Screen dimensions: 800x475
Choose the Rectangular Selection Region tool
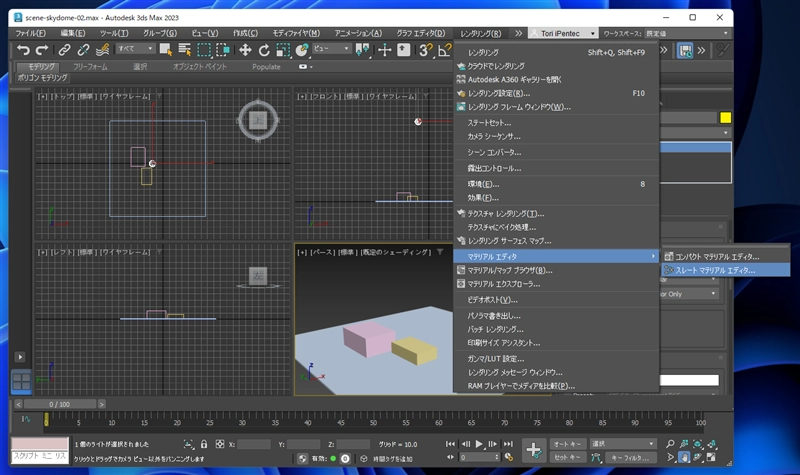(x=204, y=50)
